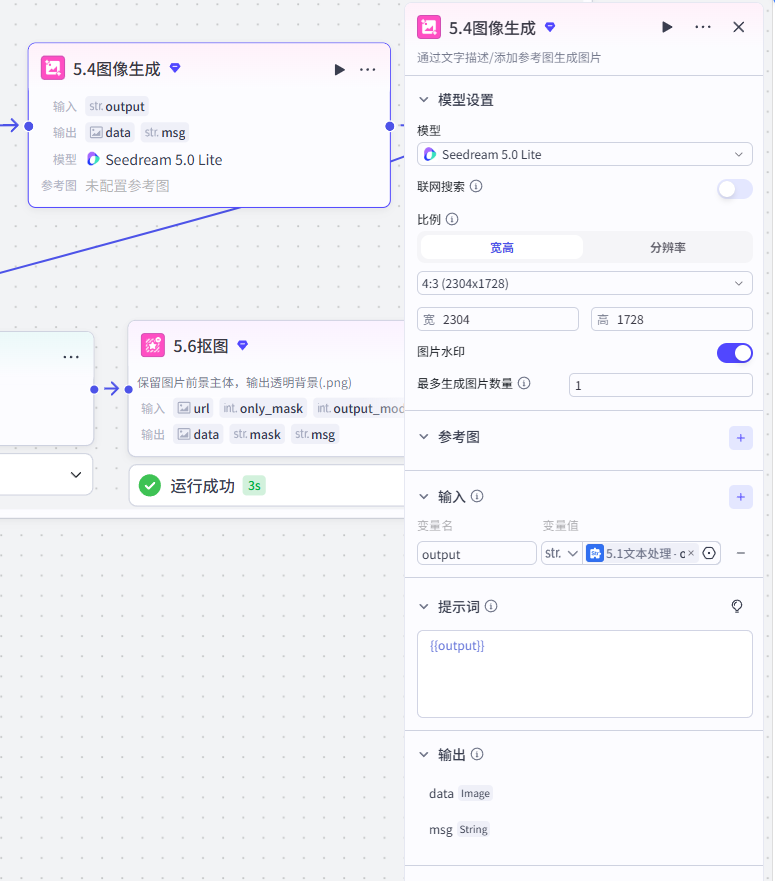Click the play icon on 5.4图像生成 canvas node

(x=339, y=70)
